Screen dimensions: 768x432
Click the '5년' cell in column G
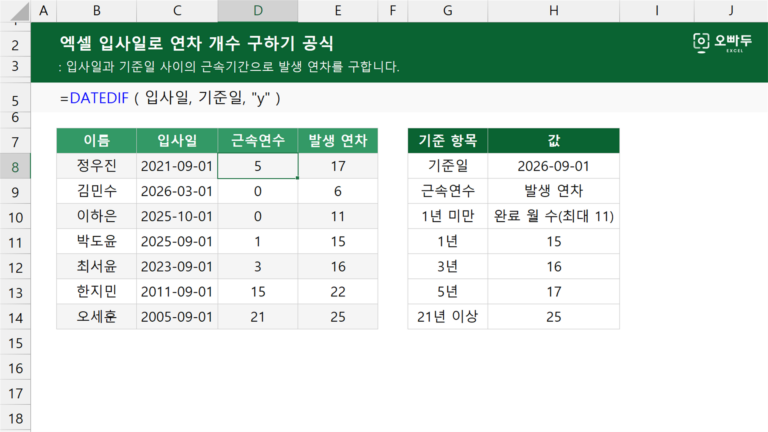(448, 291)
